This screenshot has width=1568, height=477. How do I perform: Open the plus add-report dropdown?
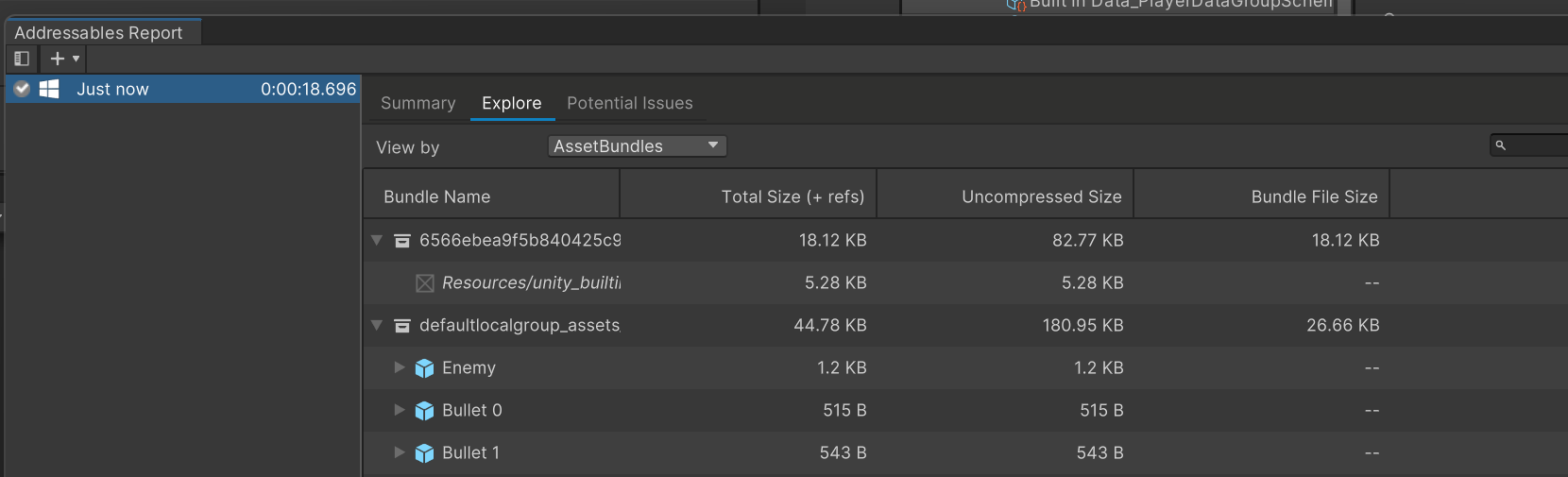coord(63,59)
